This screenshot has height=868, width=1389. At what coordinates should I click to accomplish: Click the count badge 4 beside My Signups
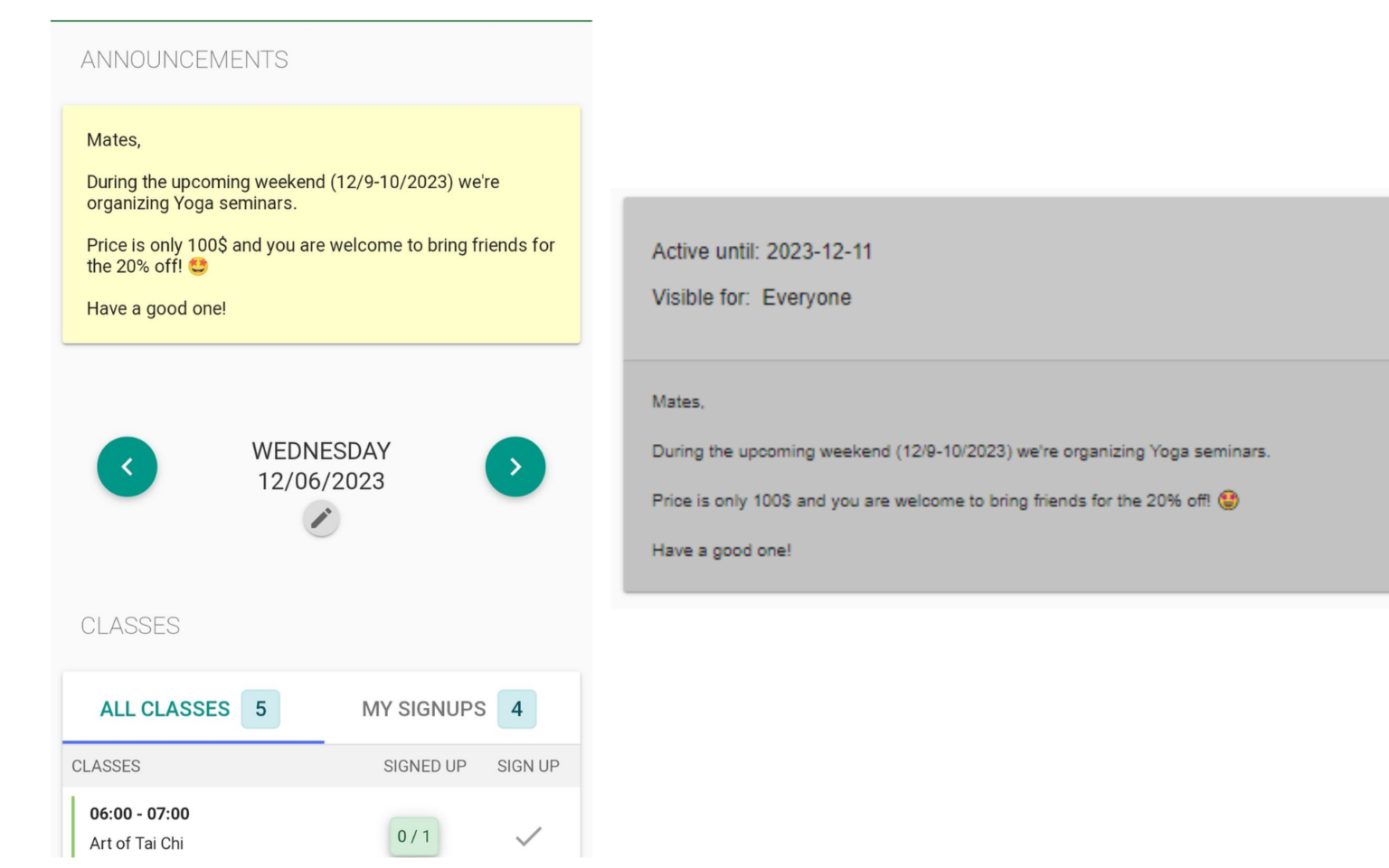click(x=516, y=709)
